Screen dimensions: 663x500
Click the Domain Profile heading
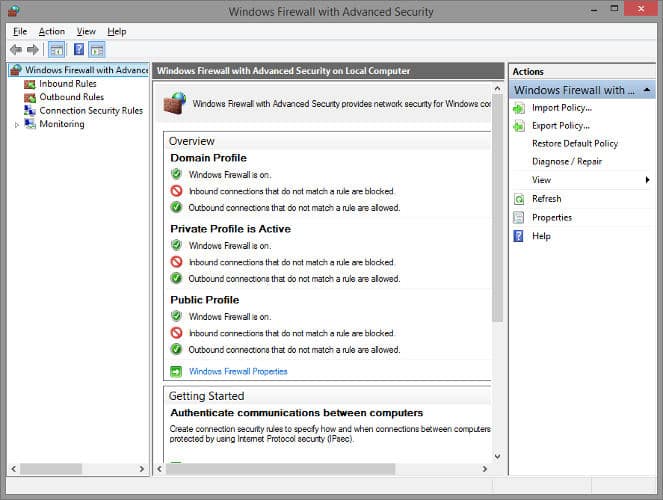pos(208,158)
